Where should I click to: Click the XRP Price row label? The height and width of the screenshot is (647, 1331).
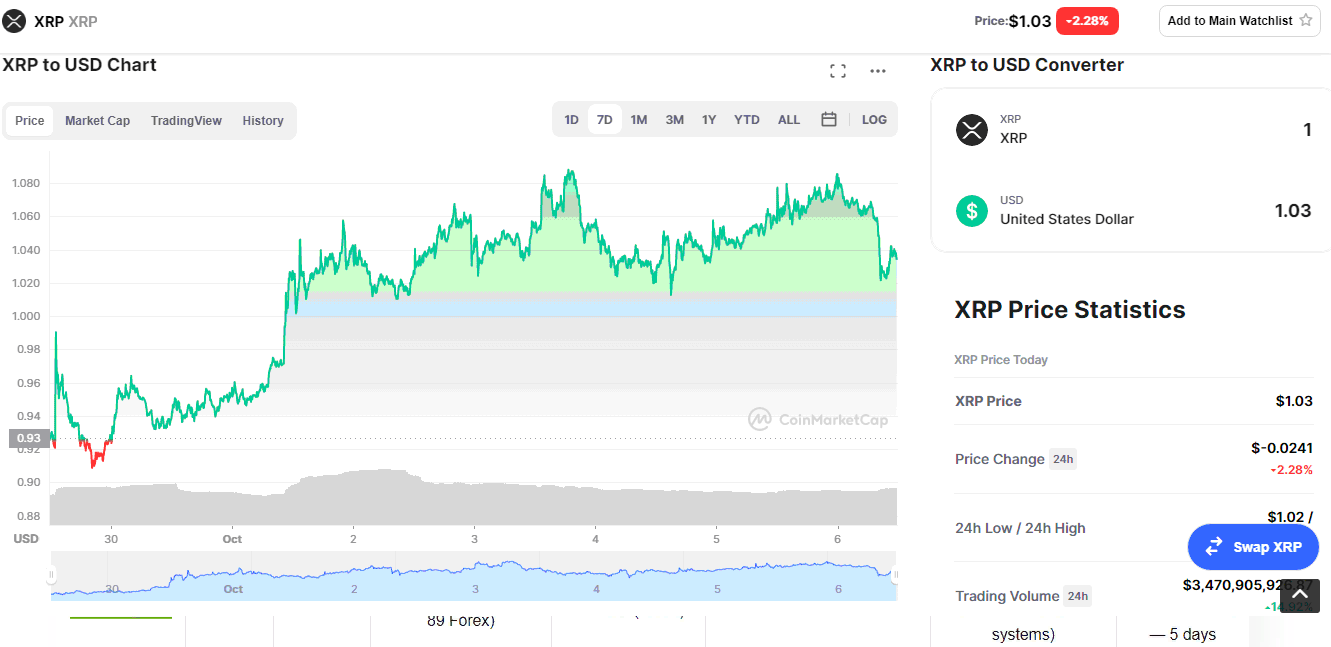(988, 401)
